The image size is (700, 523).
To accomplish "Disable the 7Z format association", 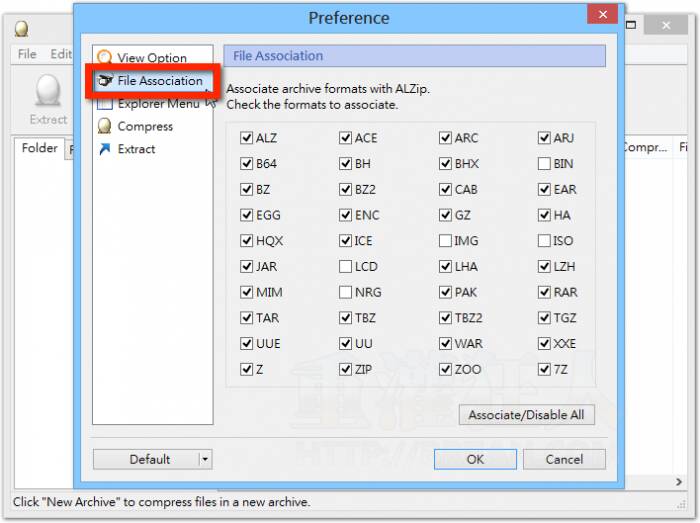I will [544, 369].
